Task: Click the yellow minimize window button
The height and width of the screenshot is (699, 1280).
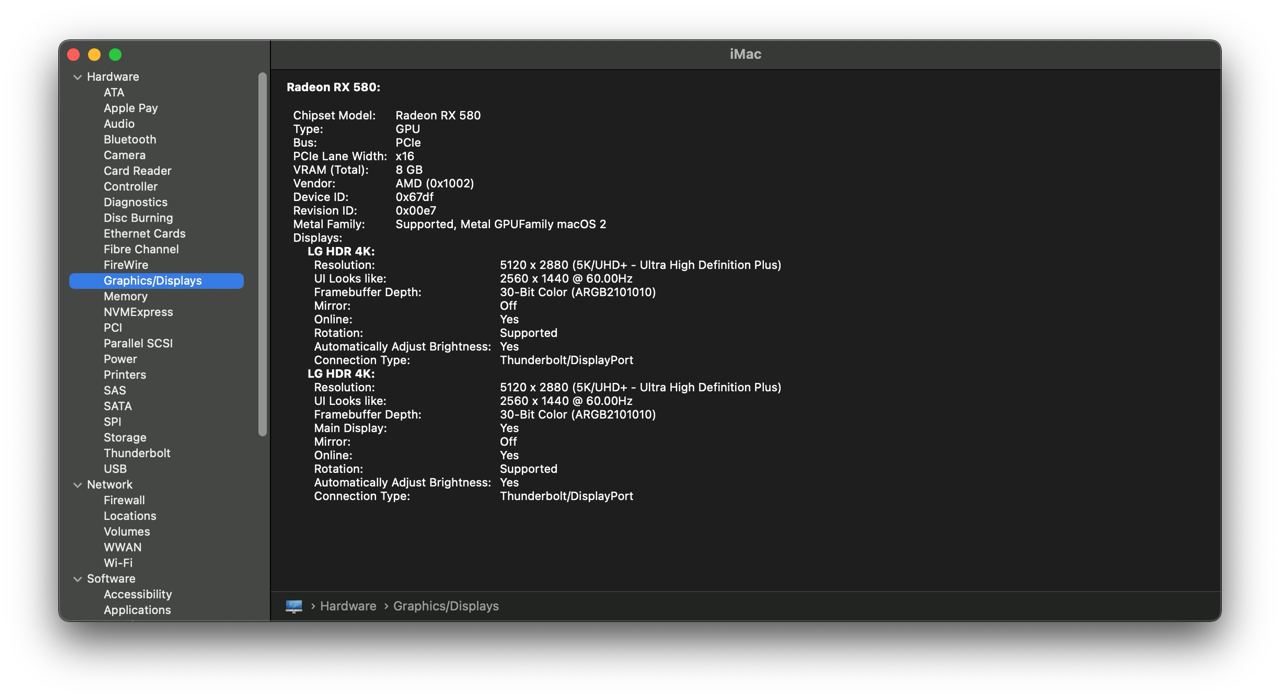Action: (94, 54)
